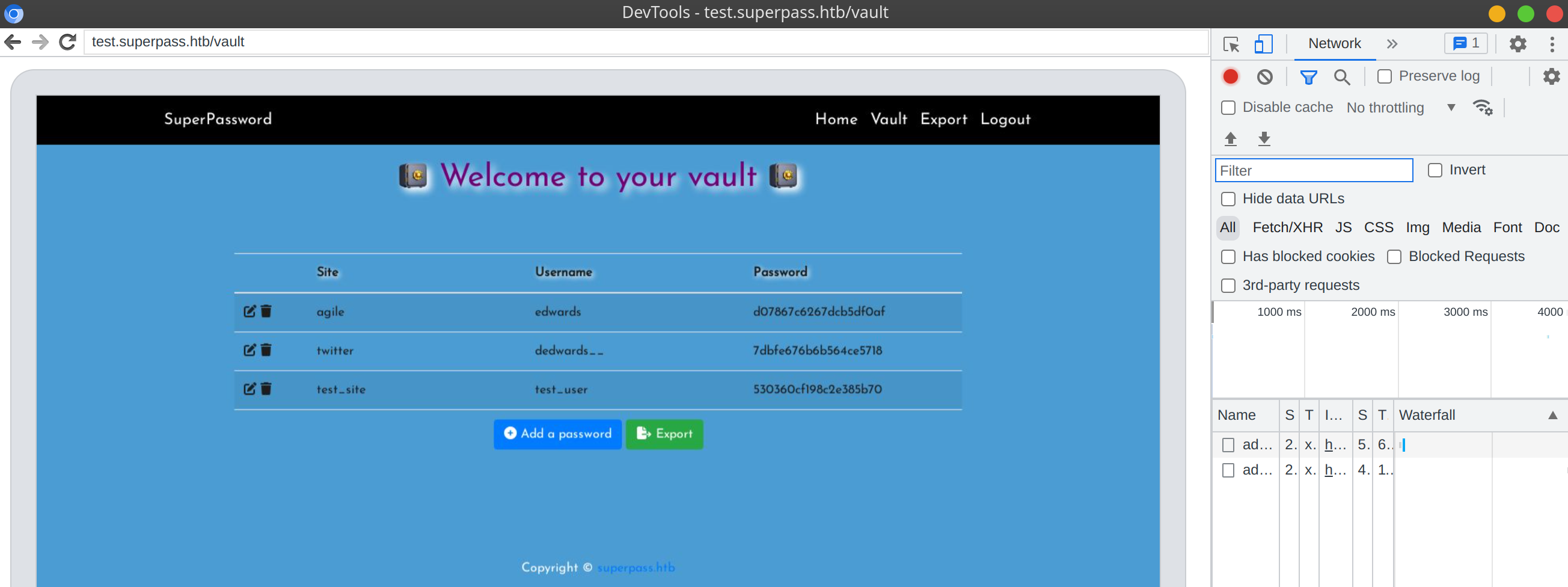
Task: Activate the inspect element picker icon
Action: coord(1231,44)
